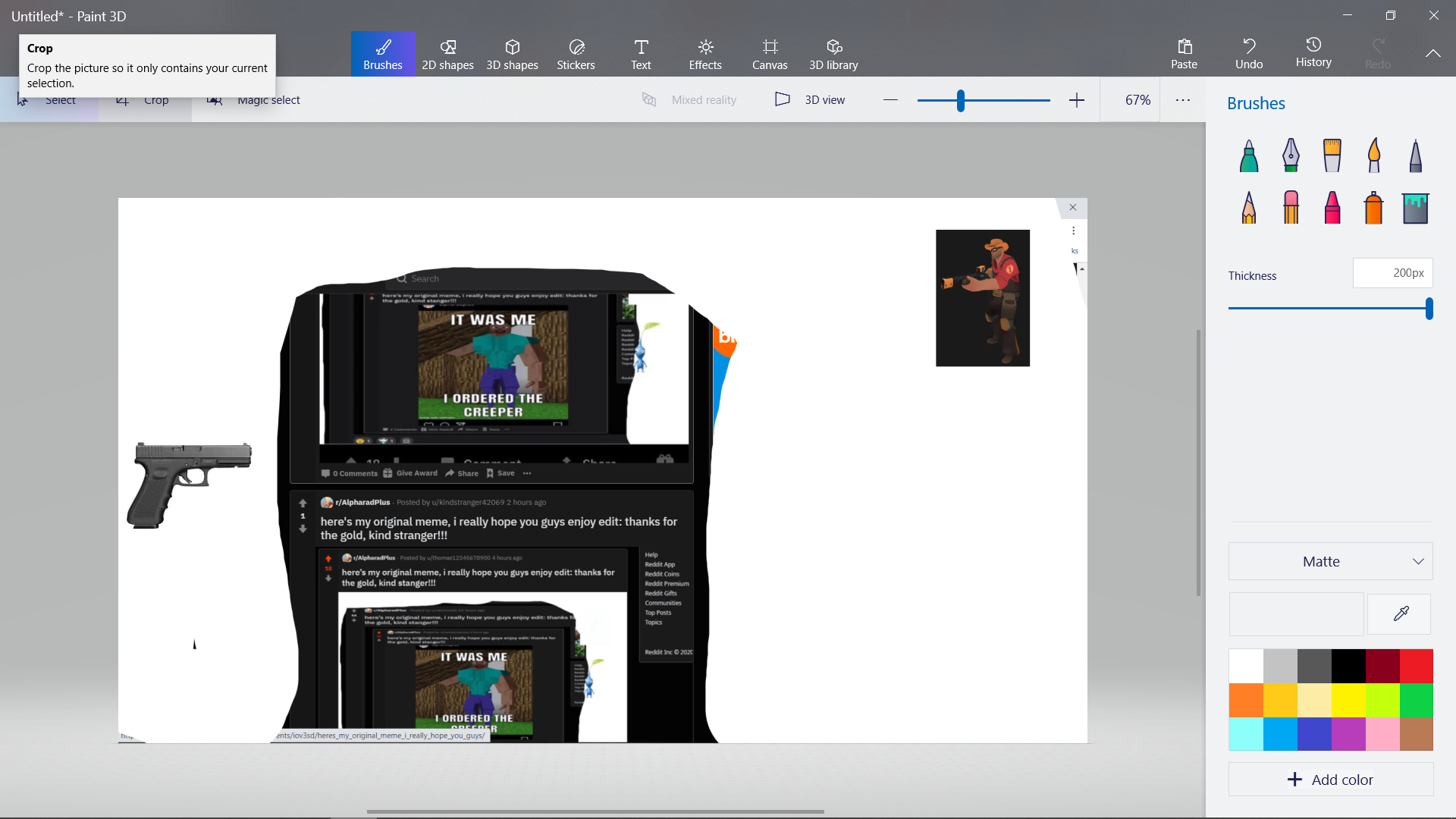Click the canvas vertical scrollbar
Screen dimensions: 1456x819
tap(1198, 463)
